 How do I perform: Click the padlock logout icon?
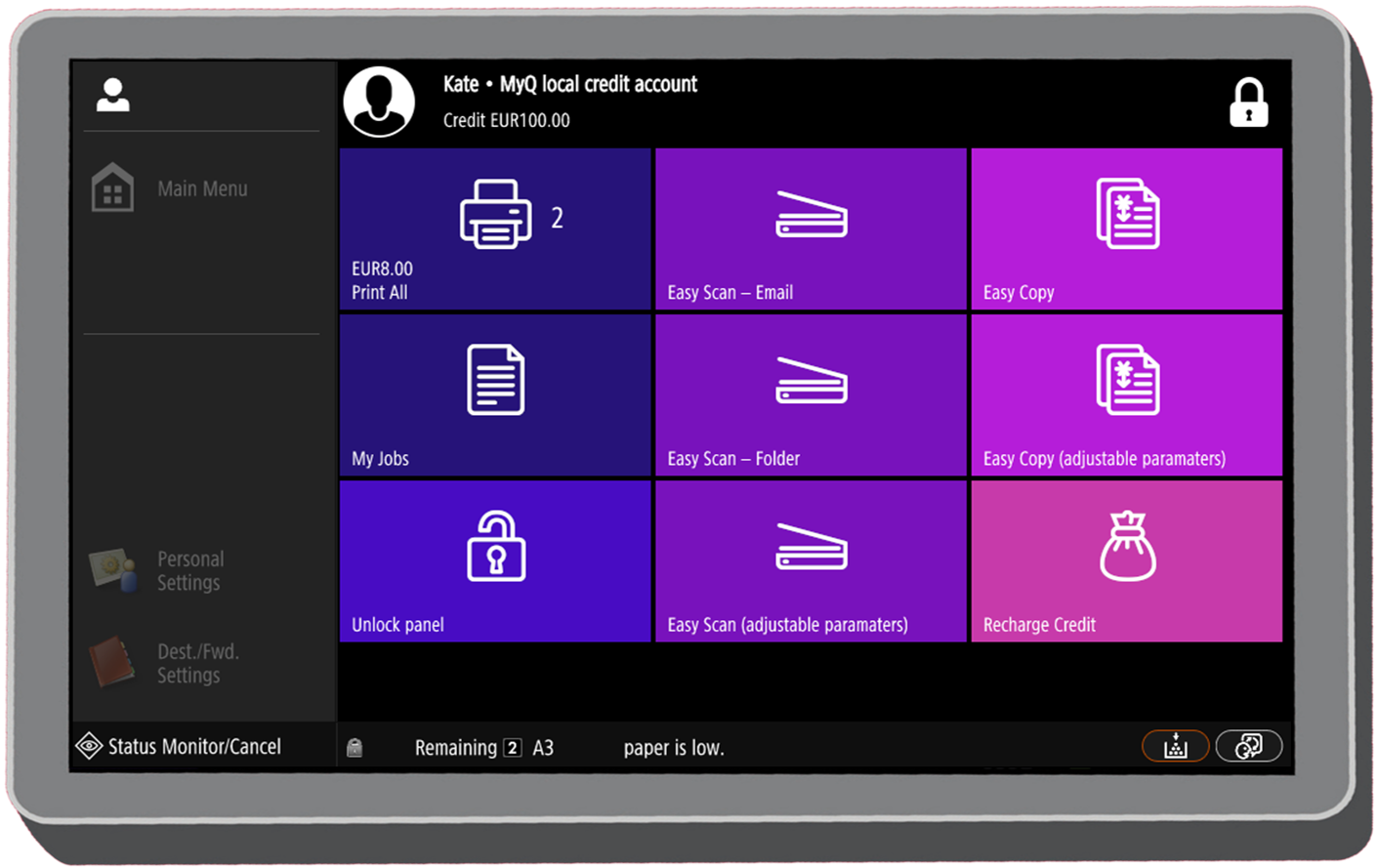pyautogui.click(x=1248, y=103)
